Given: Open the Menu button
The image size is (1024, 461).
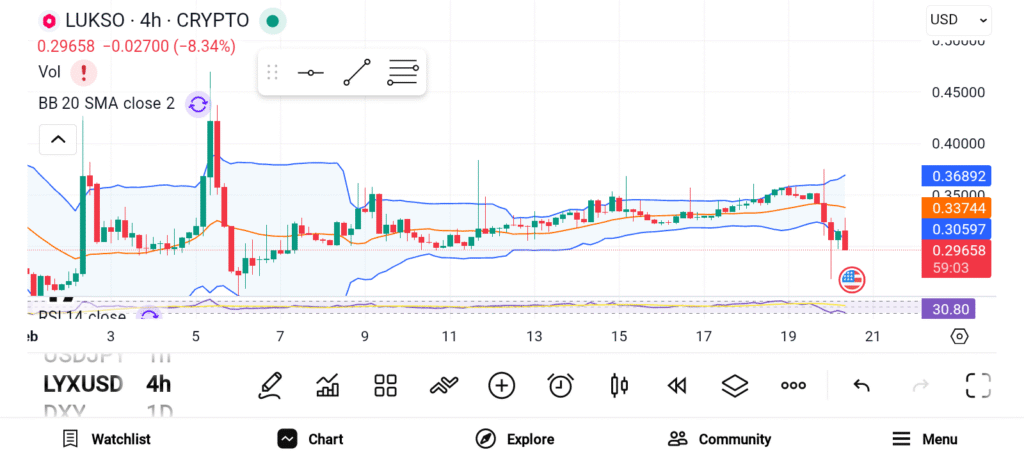Looking at the screenshot, I should tap(924, 439).
